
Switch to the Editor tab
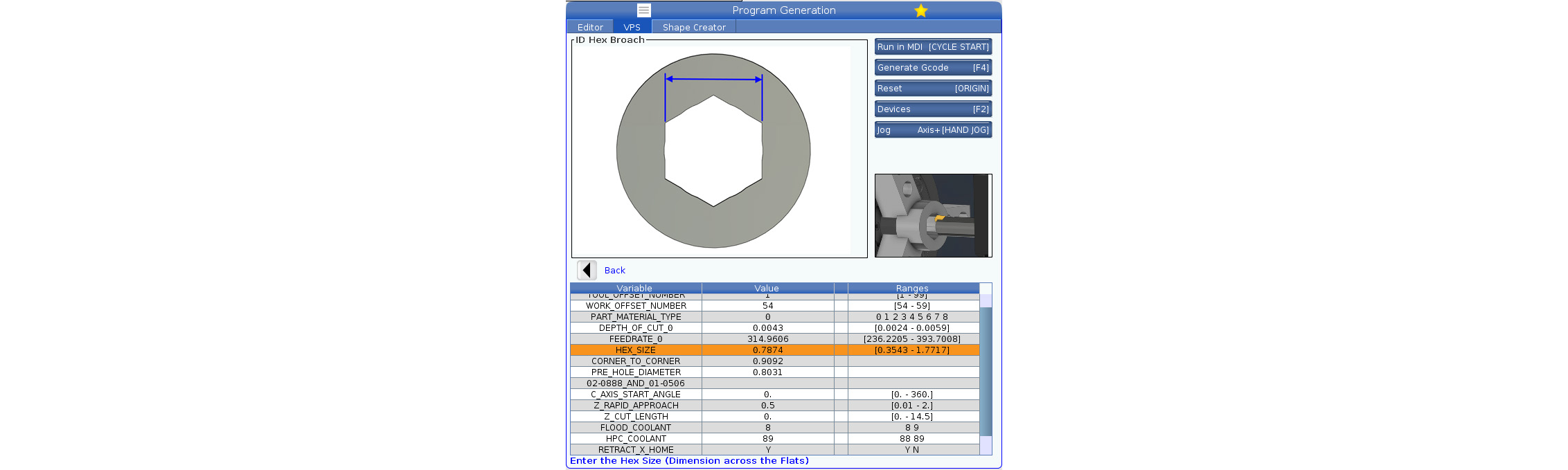[x=590, y=27]
